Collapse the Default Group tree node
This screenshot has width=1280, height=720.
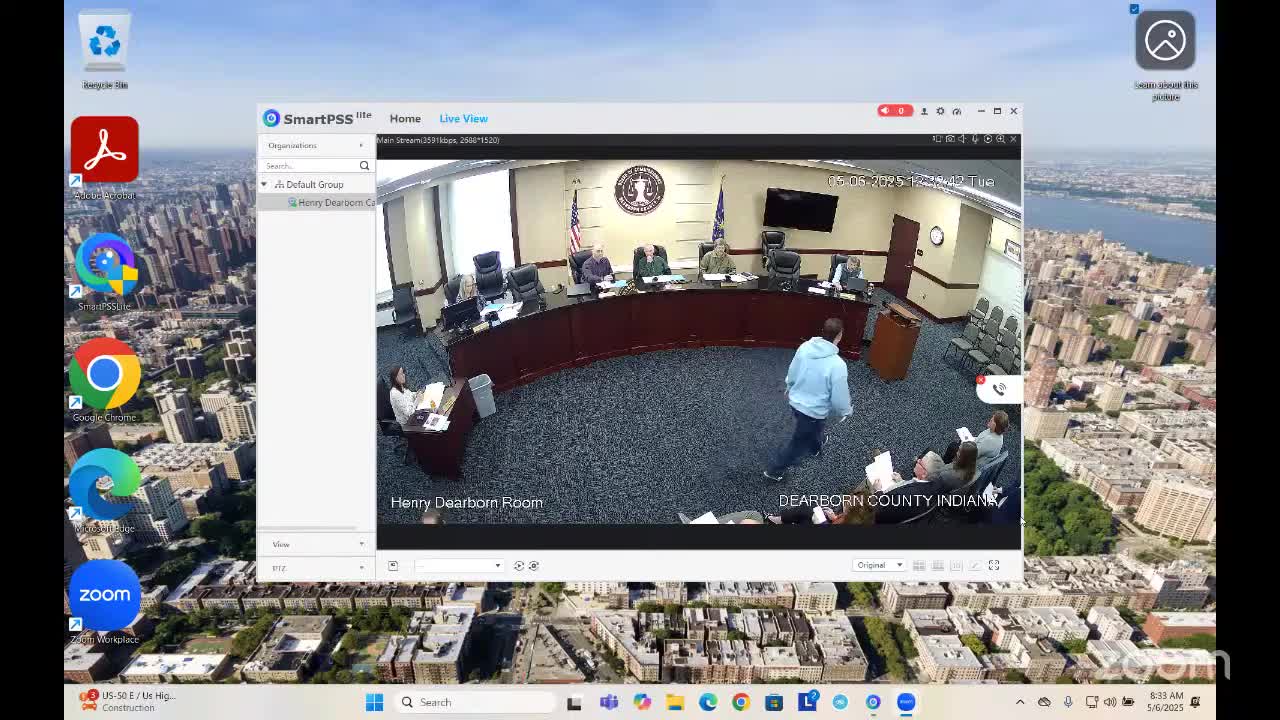coord(264,185)
